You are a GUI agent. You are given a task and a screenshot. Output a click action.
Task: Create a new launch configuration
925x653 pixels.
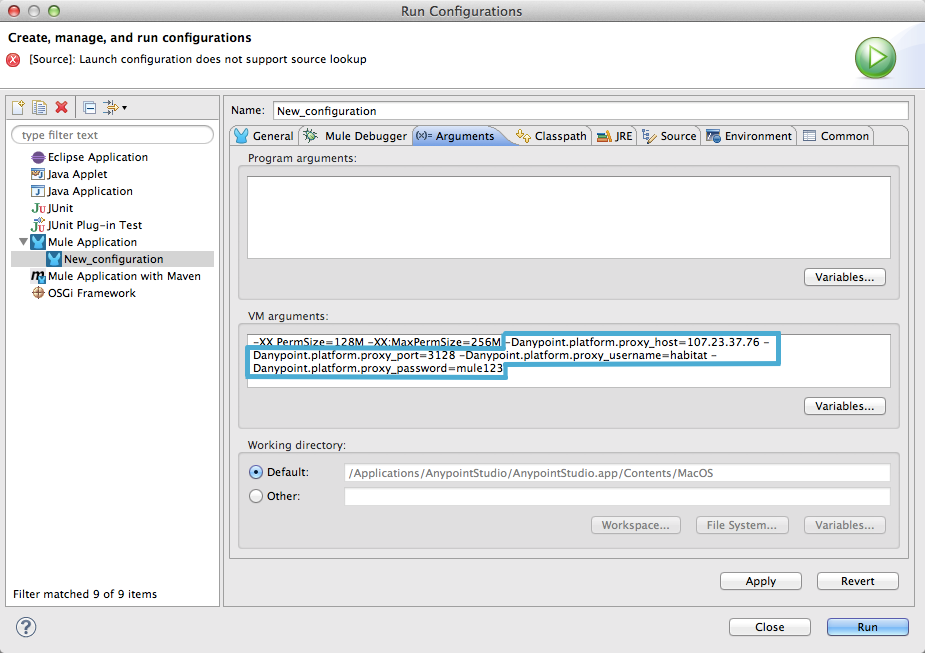17,107
